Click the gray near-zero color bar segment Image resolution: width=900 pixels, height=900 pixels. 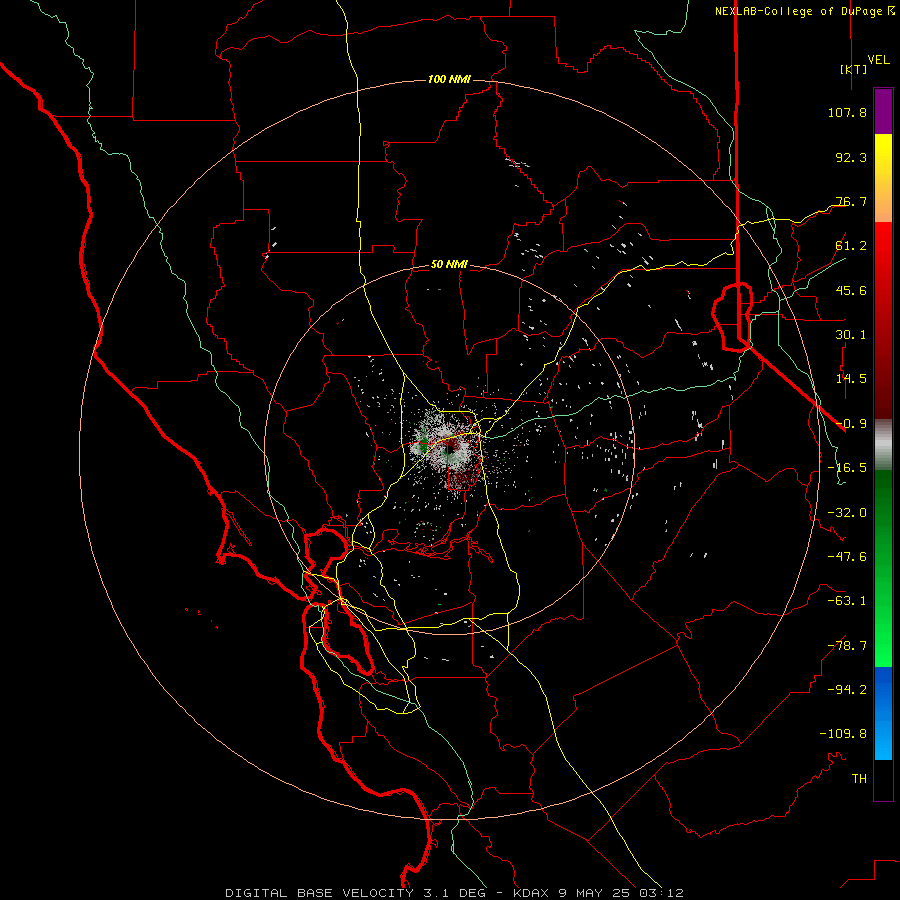883,445
